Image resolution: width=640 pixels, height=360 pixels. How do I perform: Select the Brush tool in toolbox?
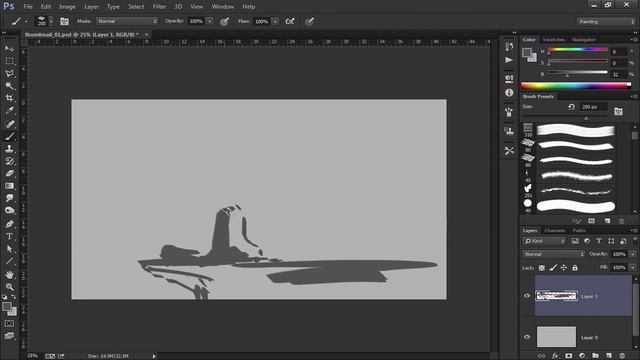(9, 136)
